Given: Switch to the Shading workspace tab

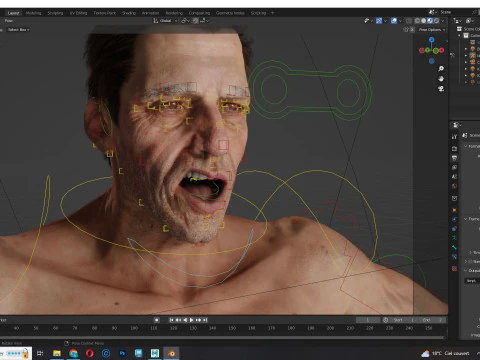Looking at the screenshot, I should pyautogui.click(x=129, y=13).
